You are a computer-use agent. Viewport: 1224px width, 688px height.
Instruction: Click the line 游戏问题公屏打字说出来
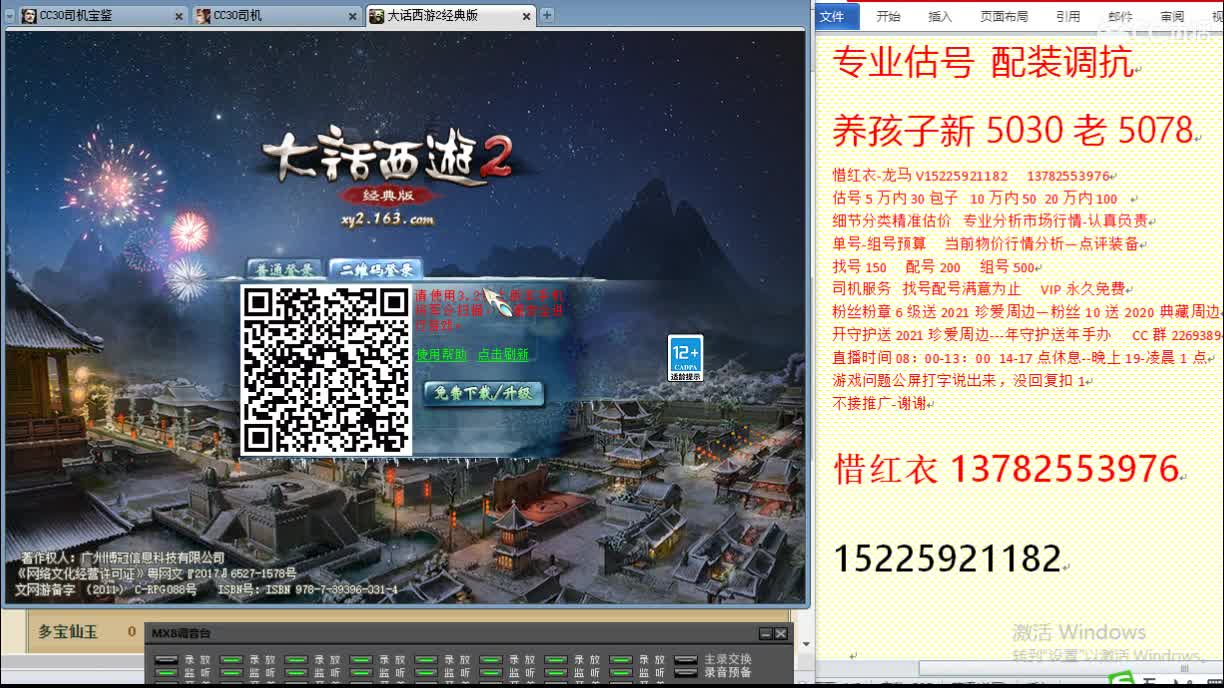click(959, 380)
